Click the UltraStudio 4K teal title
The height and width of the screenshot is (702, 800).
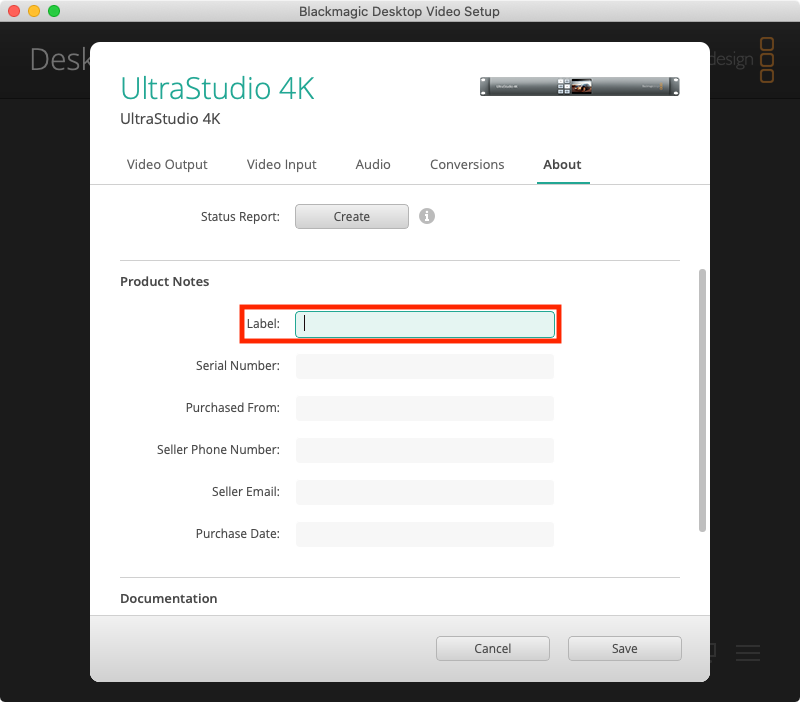point(217,88)
